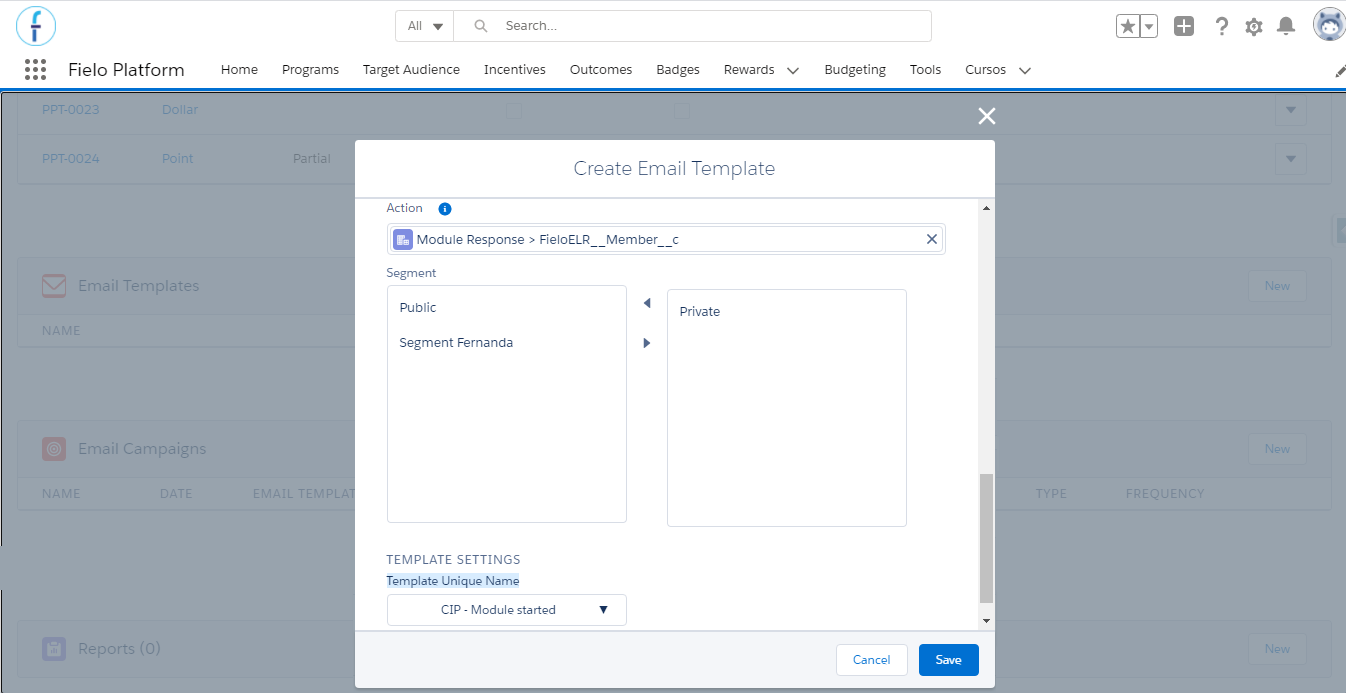Open the search scope All dropdown

click(x=425, y=26)
